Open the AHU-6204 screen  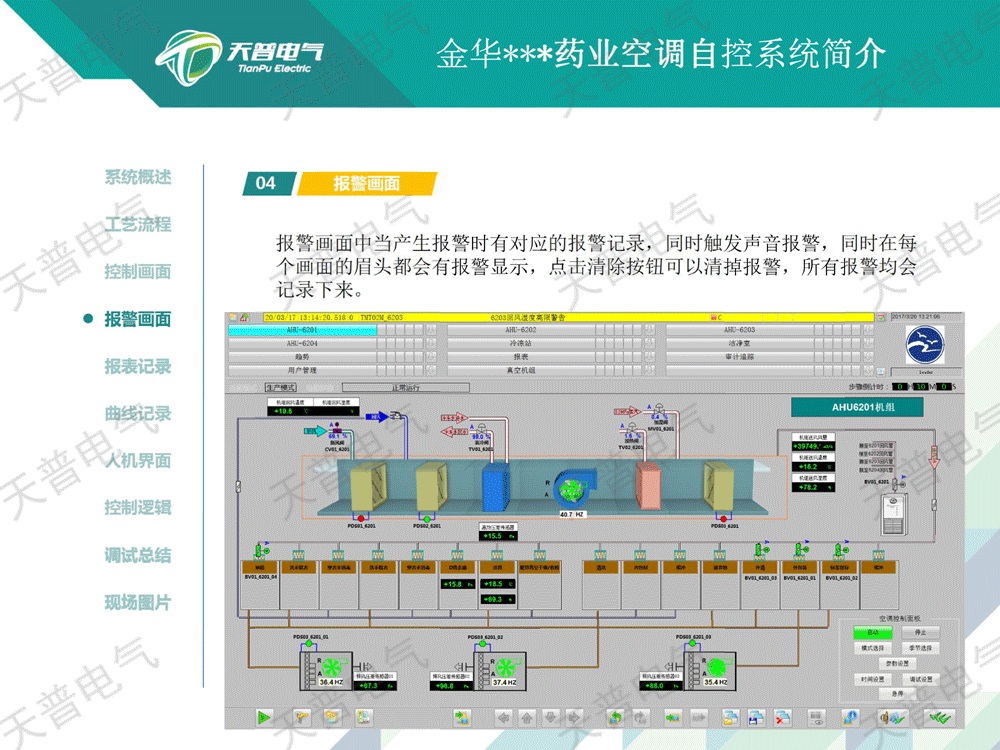point(302,343)
